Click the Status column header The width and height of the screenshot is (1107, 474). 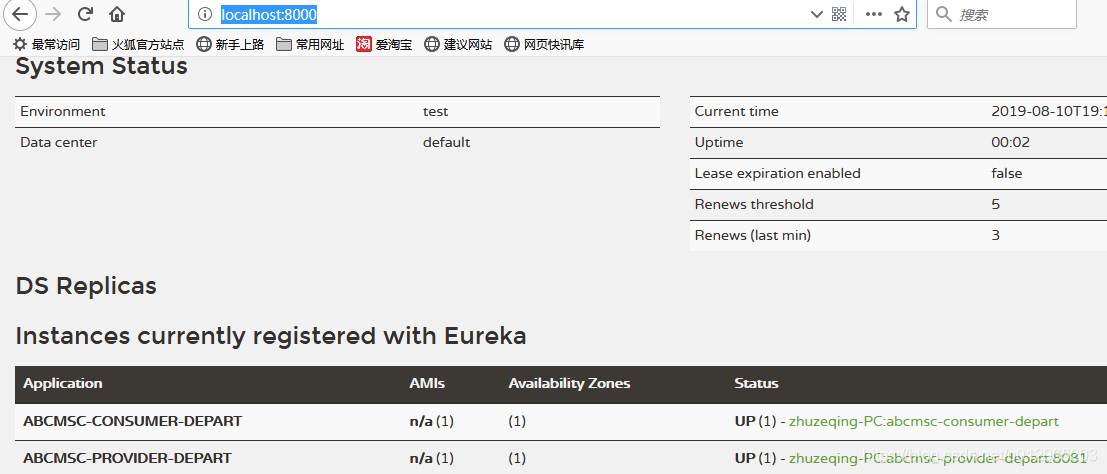[x=756, y=384]
